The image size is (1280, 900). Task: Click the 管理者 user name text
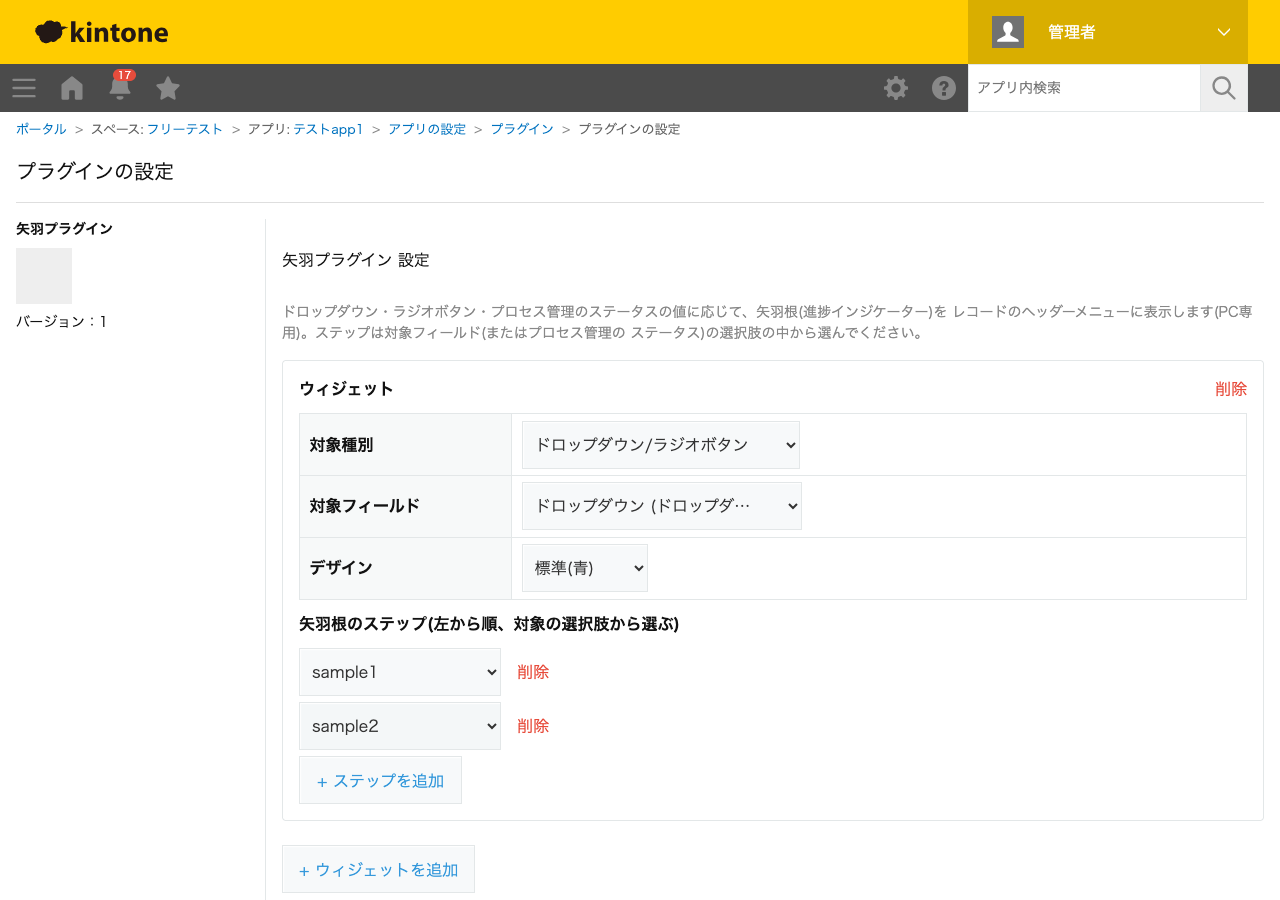pos(1072,32)
